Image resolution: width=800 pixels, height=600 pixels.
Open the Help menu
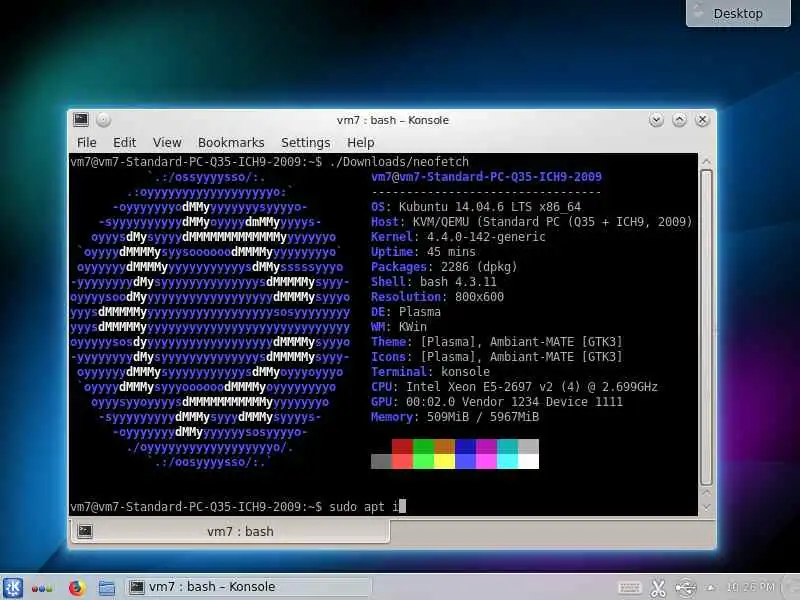[x=361, y=142]
